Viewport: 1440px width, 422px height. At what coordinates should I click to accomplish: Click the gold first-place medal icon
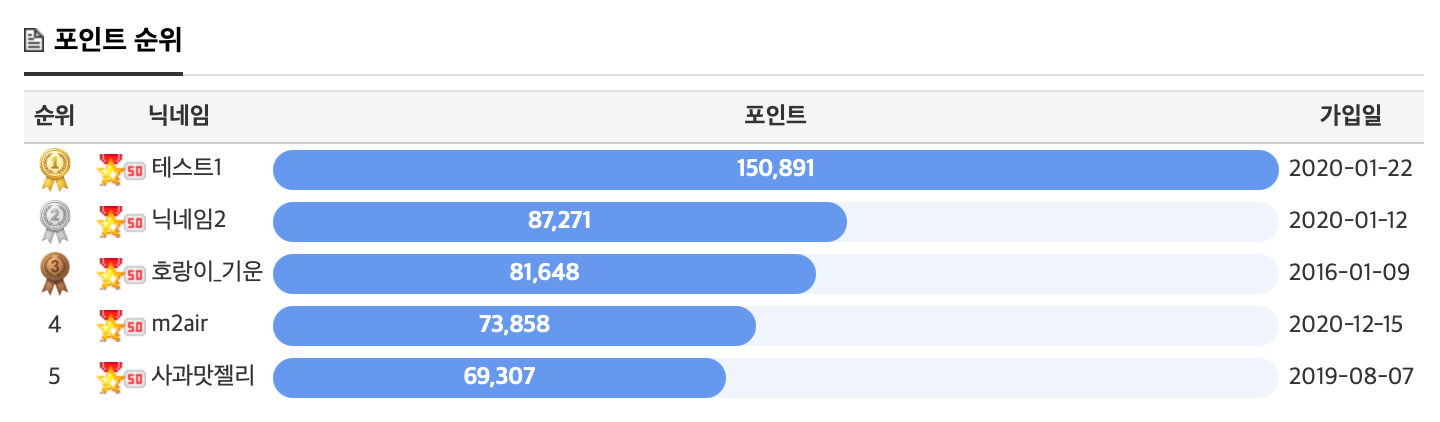point(54,169)
